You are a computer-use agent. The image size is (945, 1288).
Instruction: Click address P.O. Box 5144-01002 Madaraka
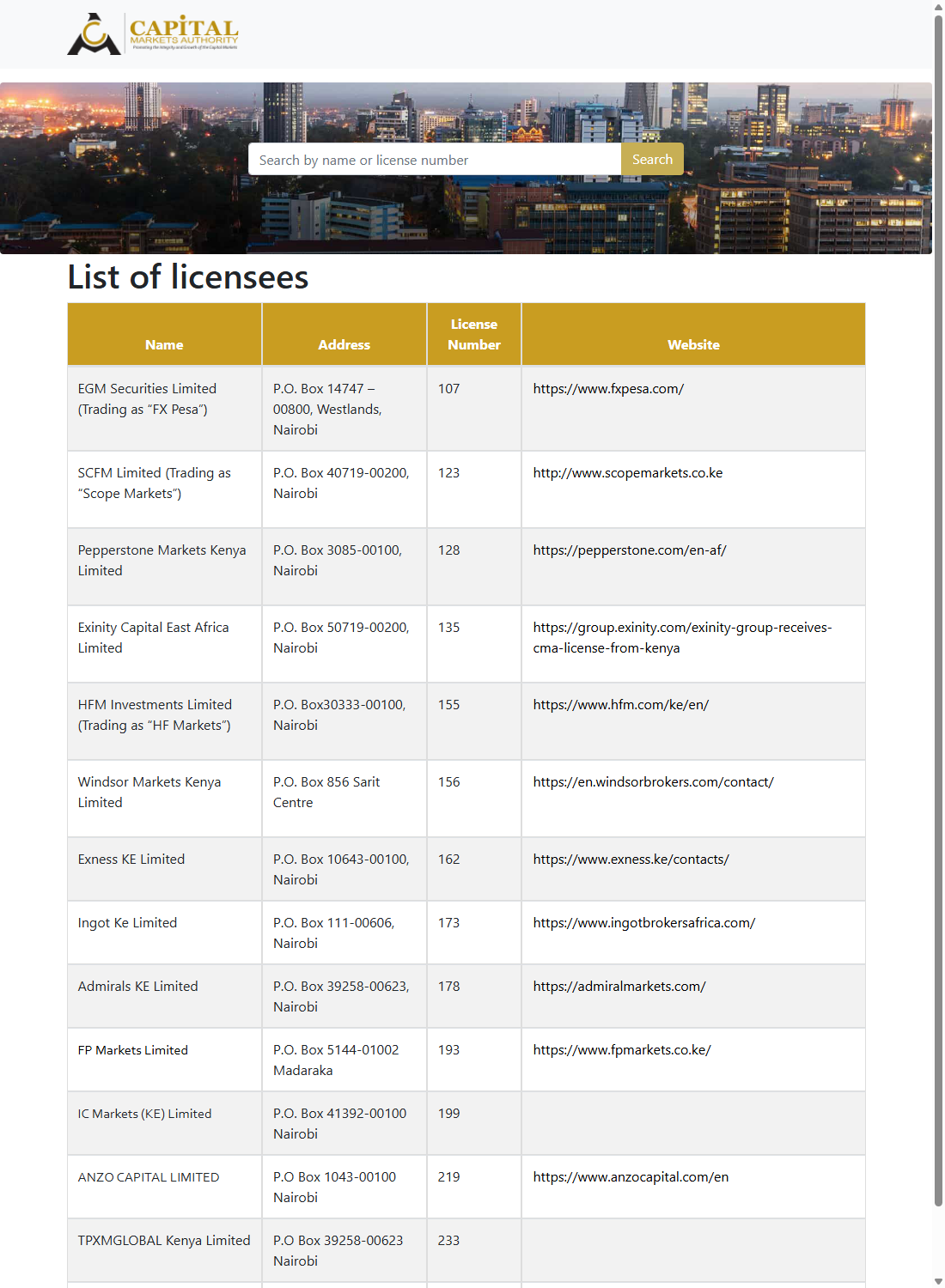[336, 1060]
